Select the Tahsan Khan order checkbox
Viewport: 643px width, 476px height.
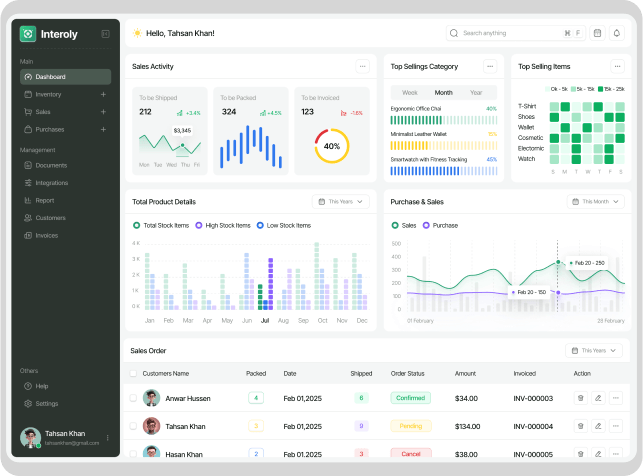click(x=133, y=426)
